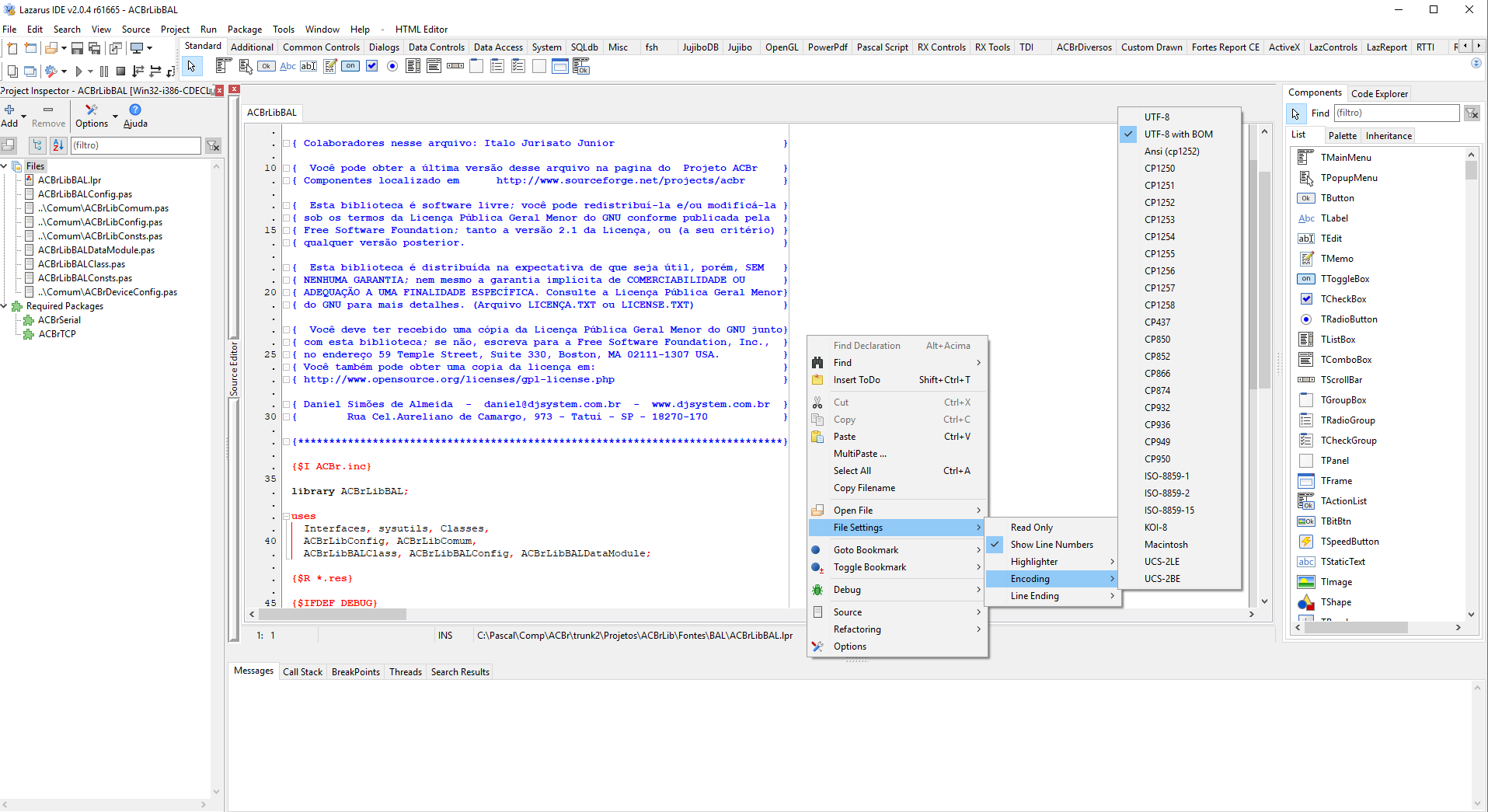Select the component palette selection arrow
This screenshot has width=1488, height=812.
pyautogui.click(x=191, y=67)
